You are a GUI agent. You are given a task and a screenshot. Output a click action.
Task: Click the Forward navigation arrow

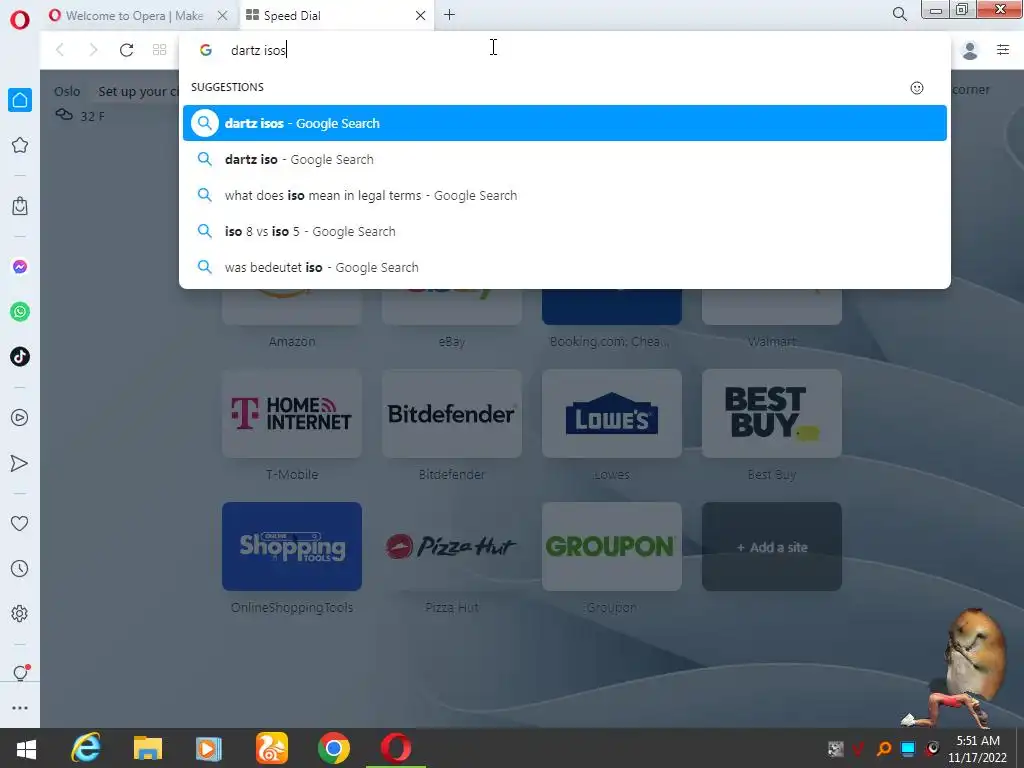[93, 50]
